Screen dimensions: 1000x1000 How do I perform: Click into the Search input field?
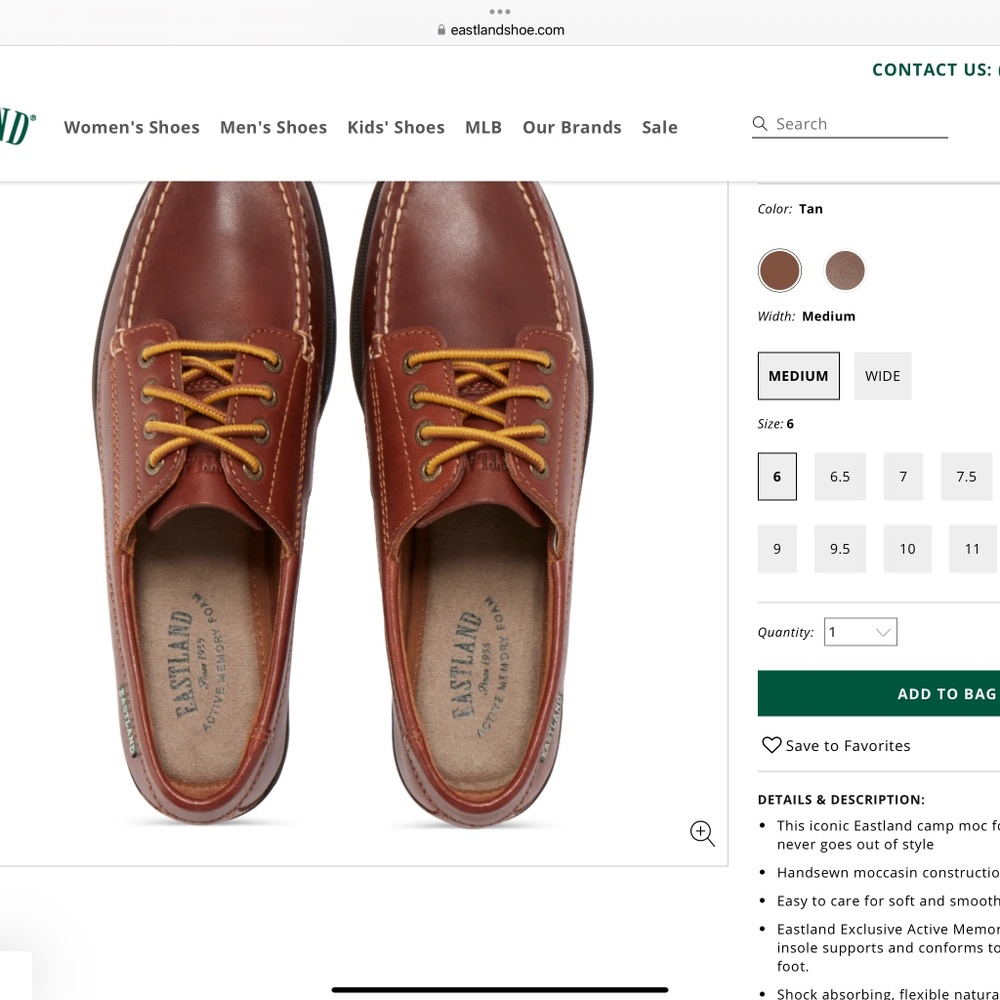click(860, 124)
